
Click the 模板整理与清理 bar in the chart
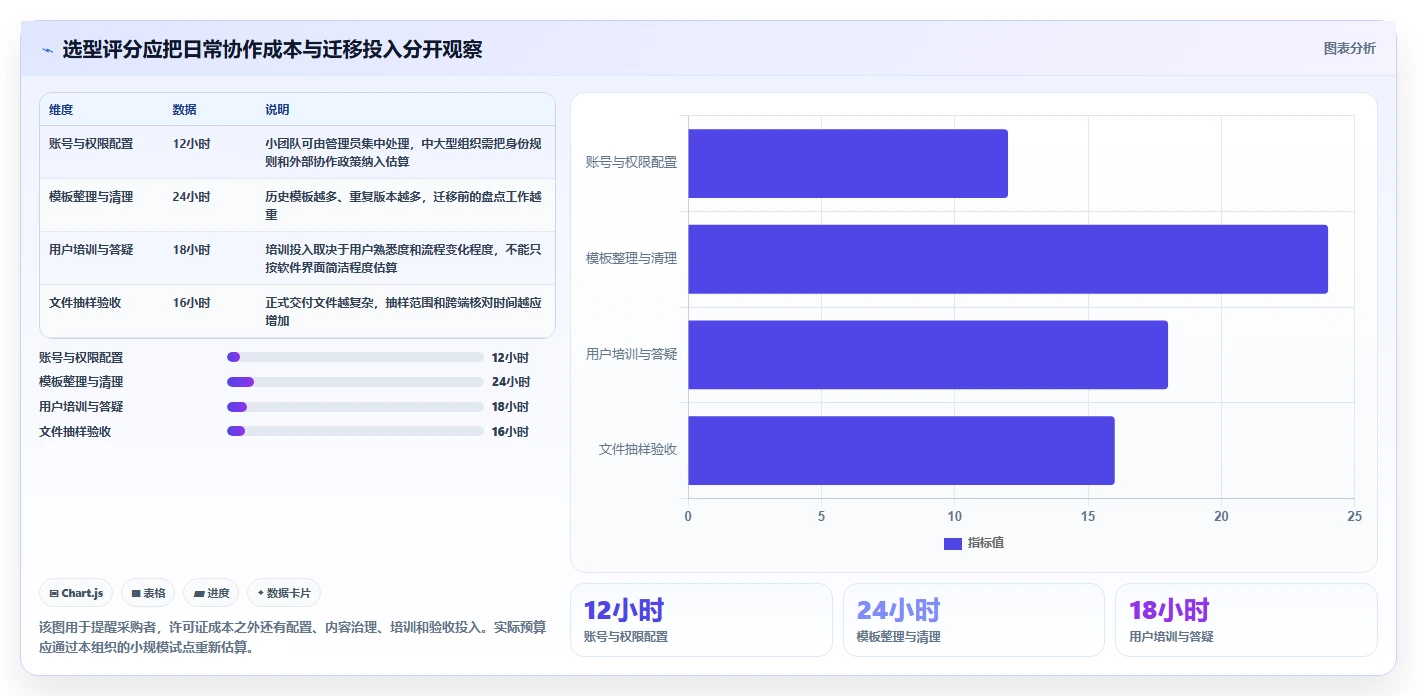[1008, 259]
